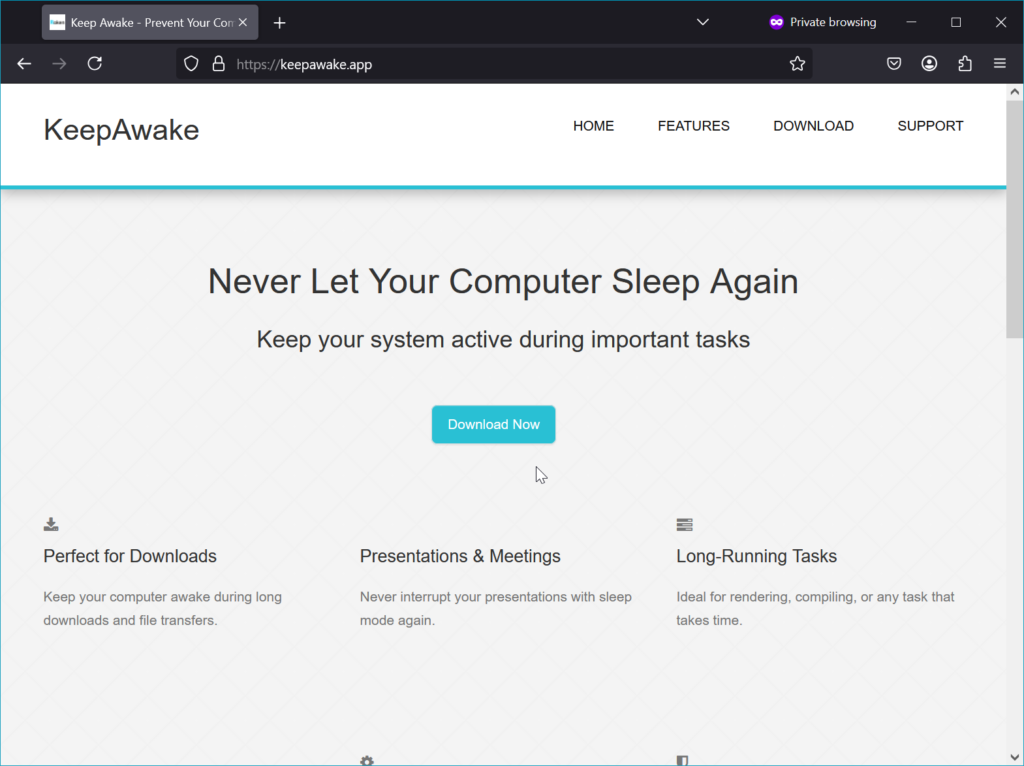
Task: Click the tracking protection shield icon
Action: pyautogui.click(x=190, y=63)
